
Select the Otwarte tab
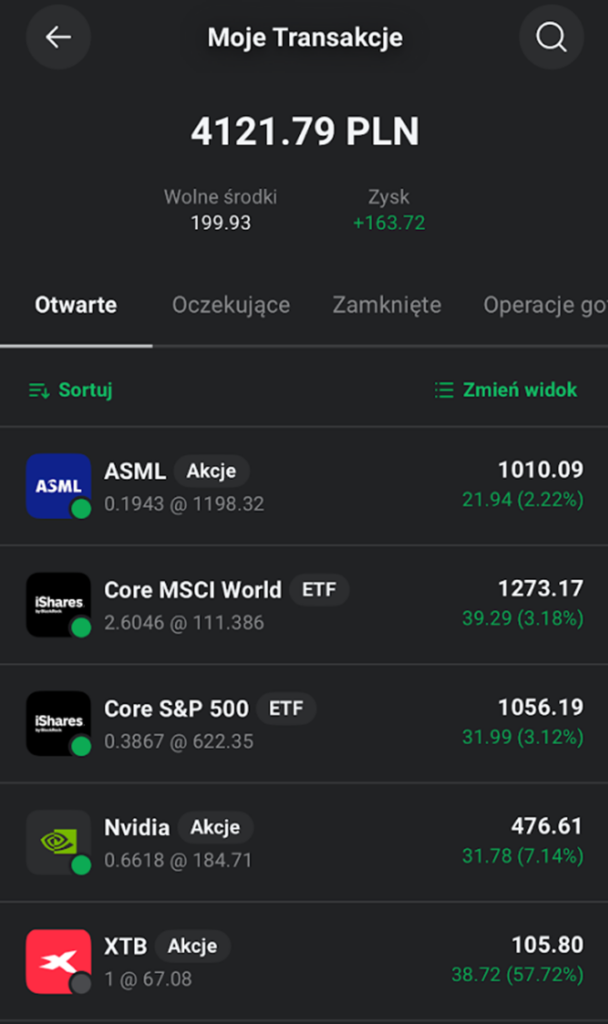pyautogui.click(x=76, y=305)
